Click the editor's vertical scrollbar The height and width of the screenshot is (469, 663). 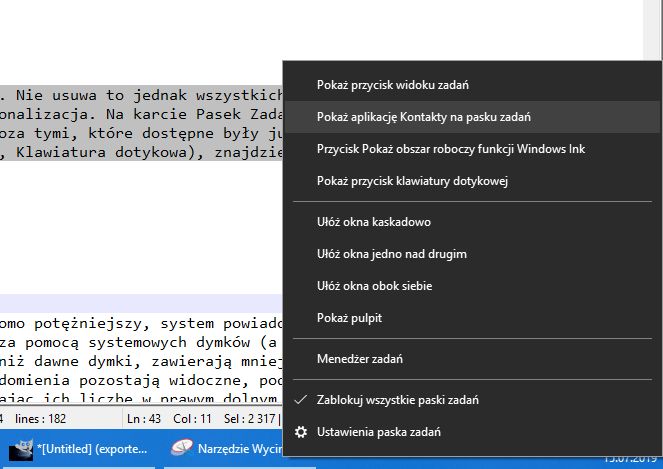[x=652, y=30]
